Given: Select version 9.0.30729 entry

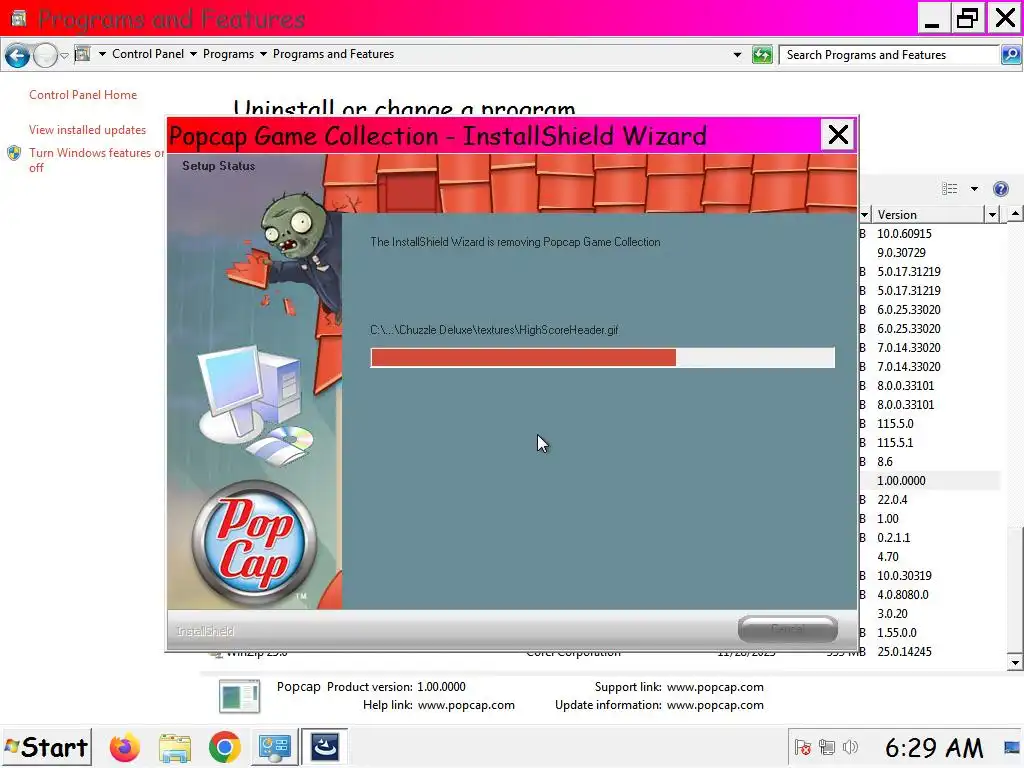Looking at the screenshot, I should click(901, 253).
